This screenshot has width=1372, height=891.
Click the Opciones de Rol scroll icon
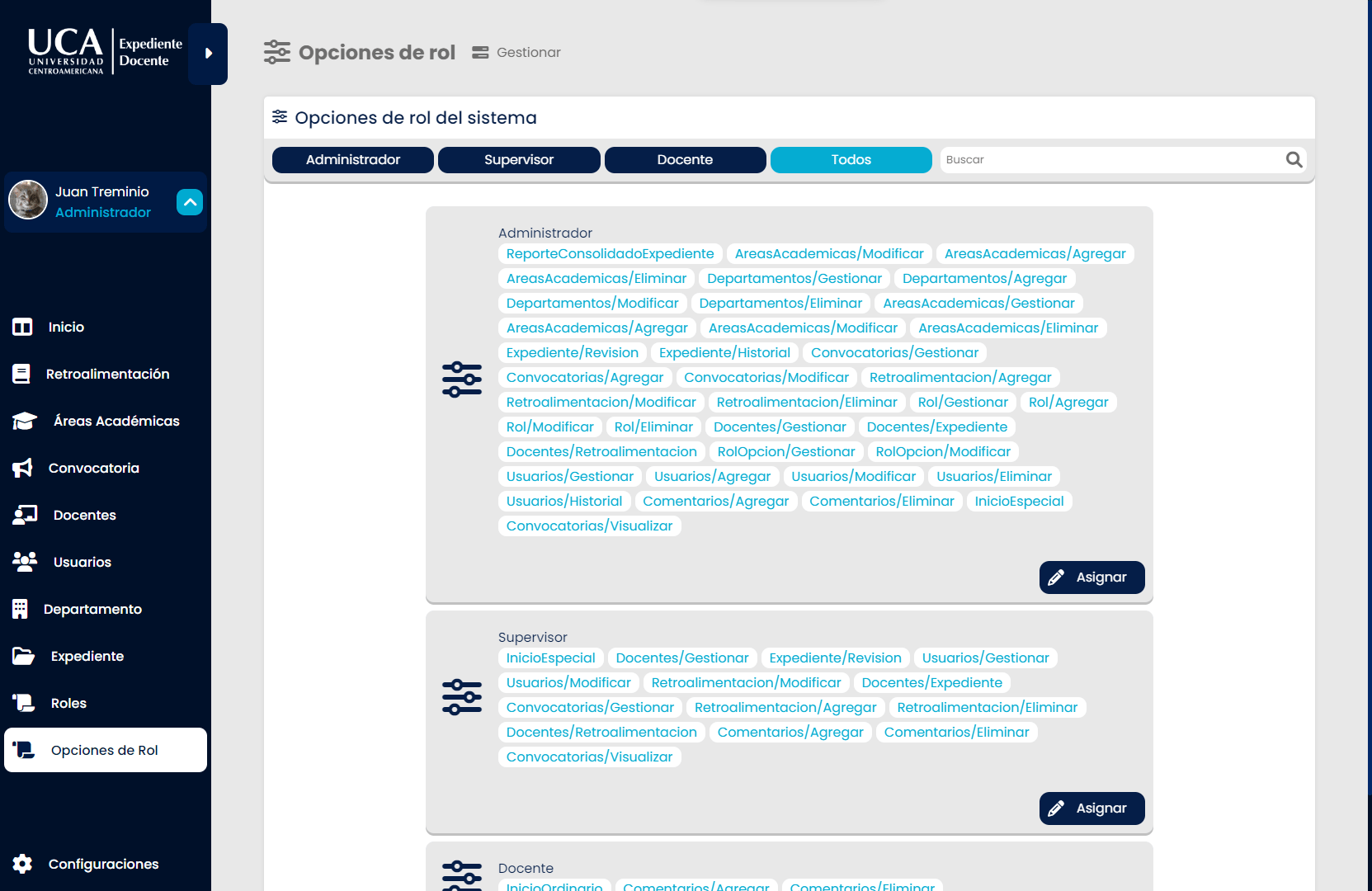23,750
